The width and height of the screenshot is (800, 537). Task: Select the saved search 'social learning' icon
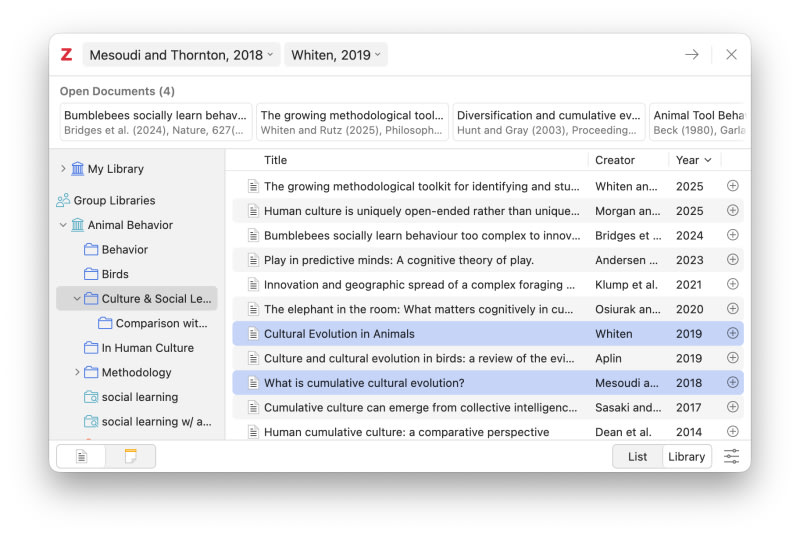pyautogui.click(x=91, y=397)
